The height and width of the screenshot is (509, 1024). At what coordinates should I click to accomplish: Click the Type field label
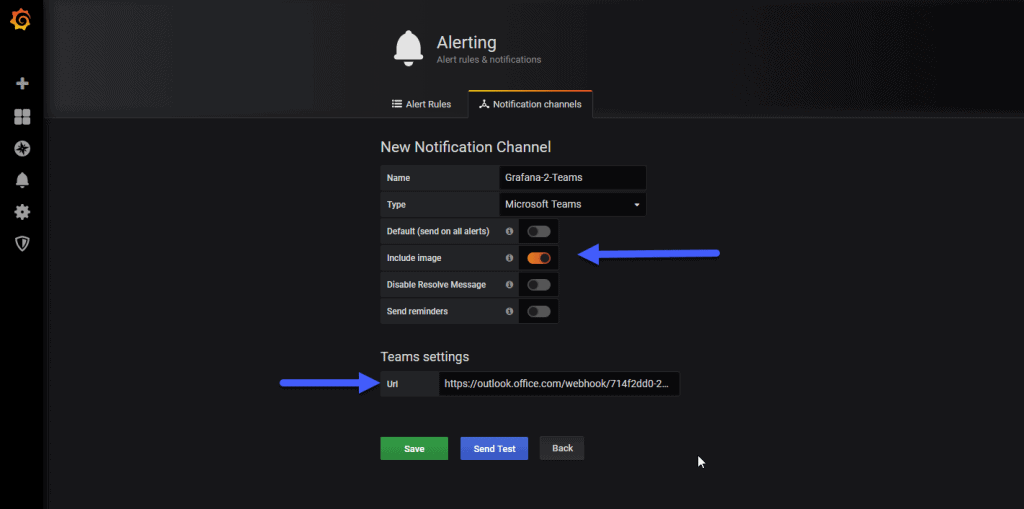point(396,205)
